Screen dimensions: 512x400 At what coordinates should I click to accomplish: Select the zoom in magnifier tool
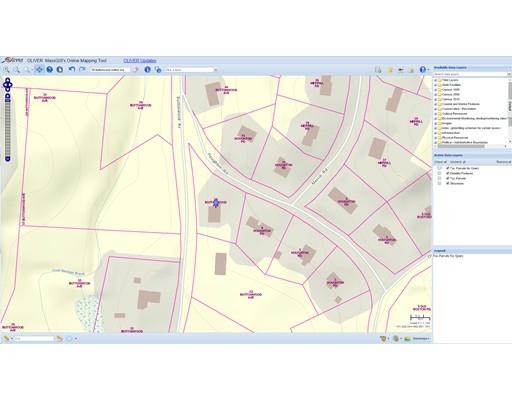(x=6, y=70)
